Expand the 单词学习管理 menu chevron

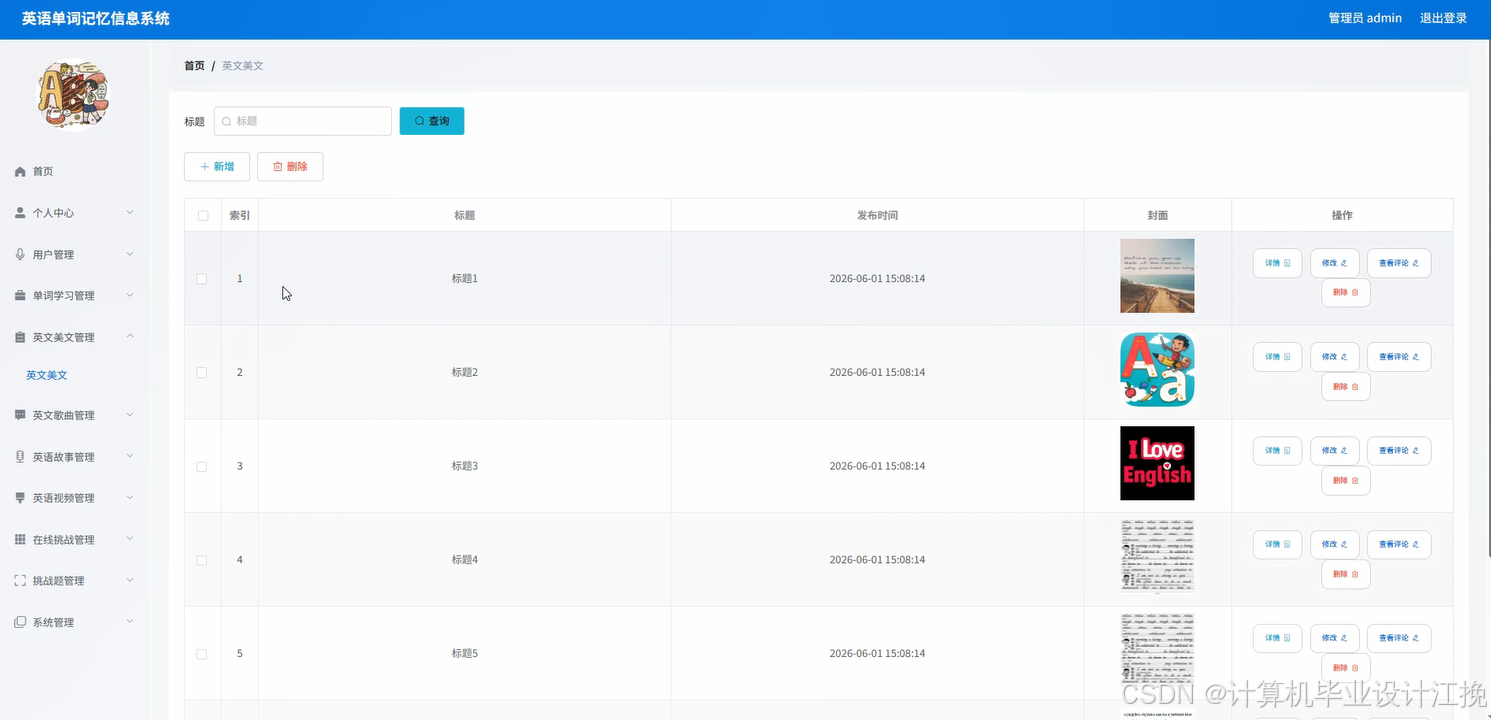130,296
